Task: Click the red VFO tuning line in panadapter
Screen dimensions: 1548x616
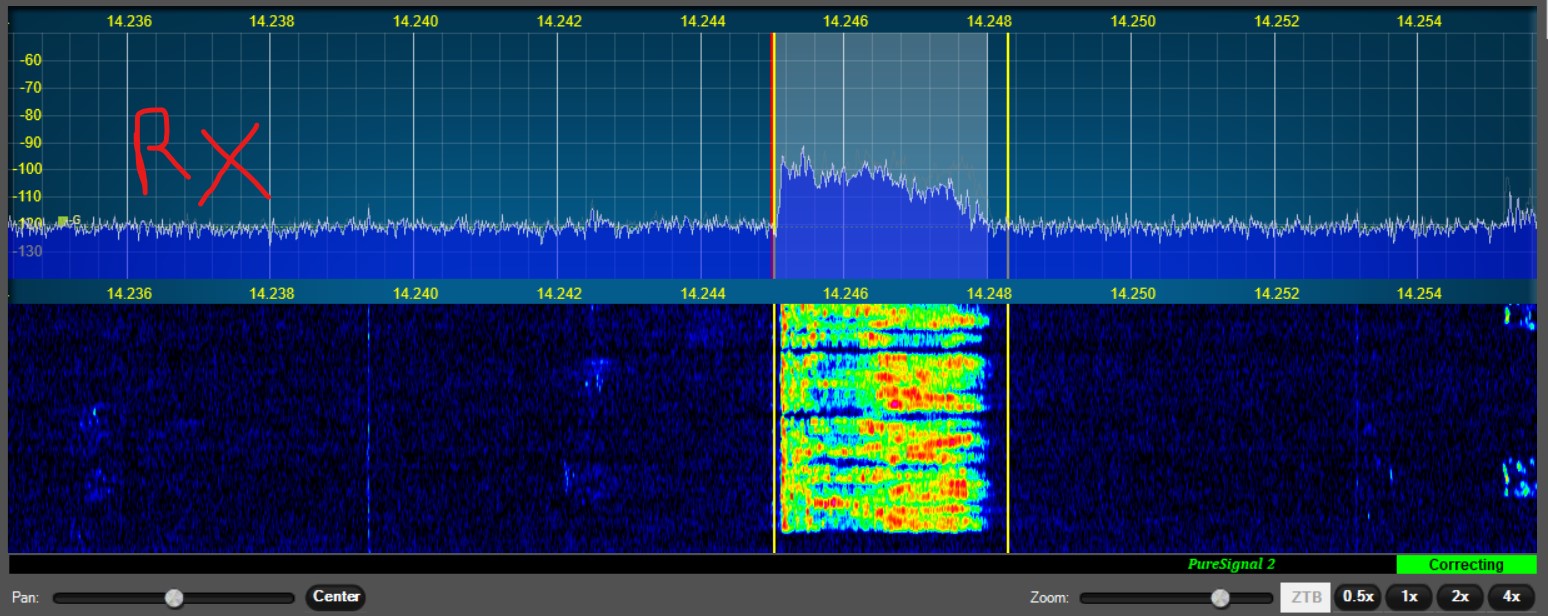Action: click(x=773, y=150)
